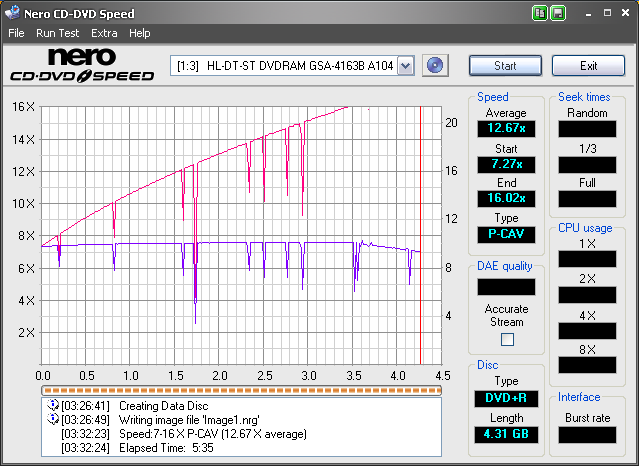Minimize the Nero CD-DVD Speed window

tap(588, 13)
